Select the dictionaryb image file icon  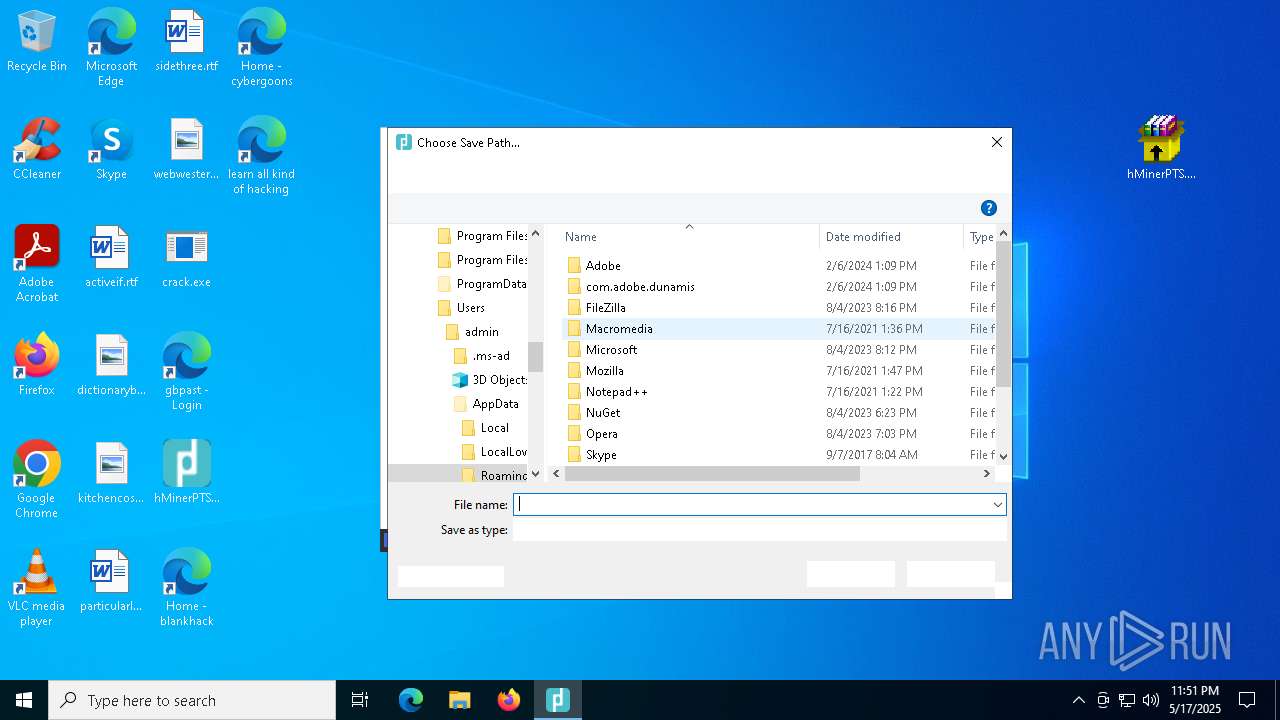coord(111,366)
